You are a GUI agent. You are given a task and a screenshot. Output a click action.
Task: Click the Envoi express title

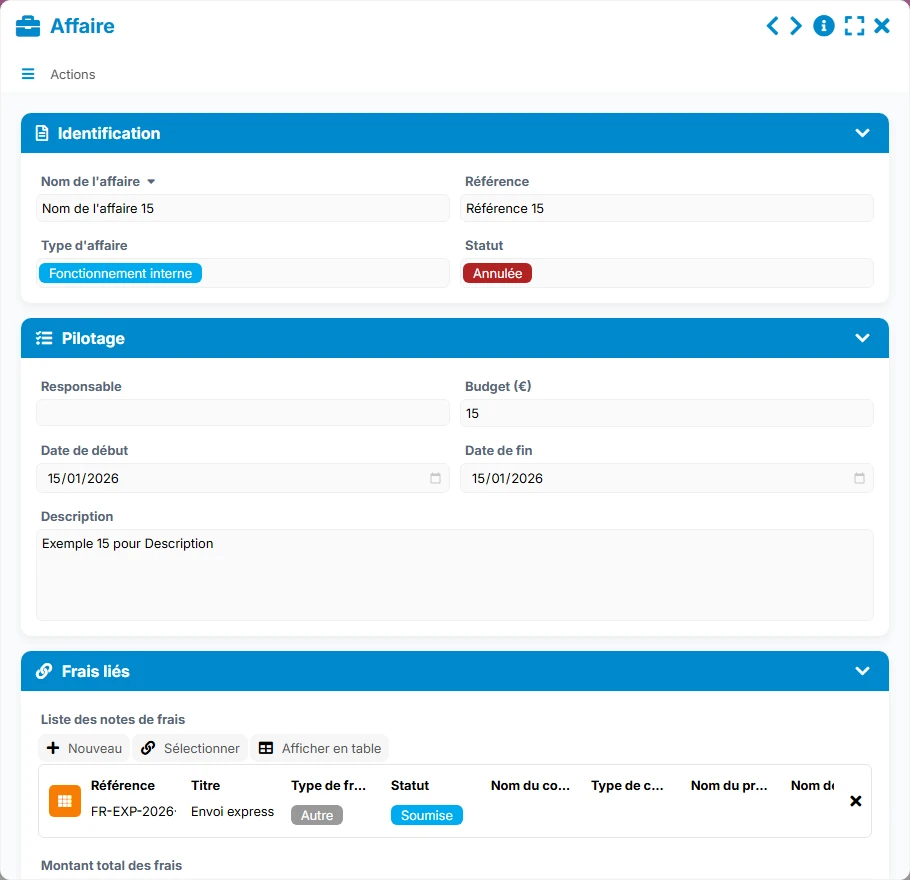pyautogui.click(x=232, y=812)
